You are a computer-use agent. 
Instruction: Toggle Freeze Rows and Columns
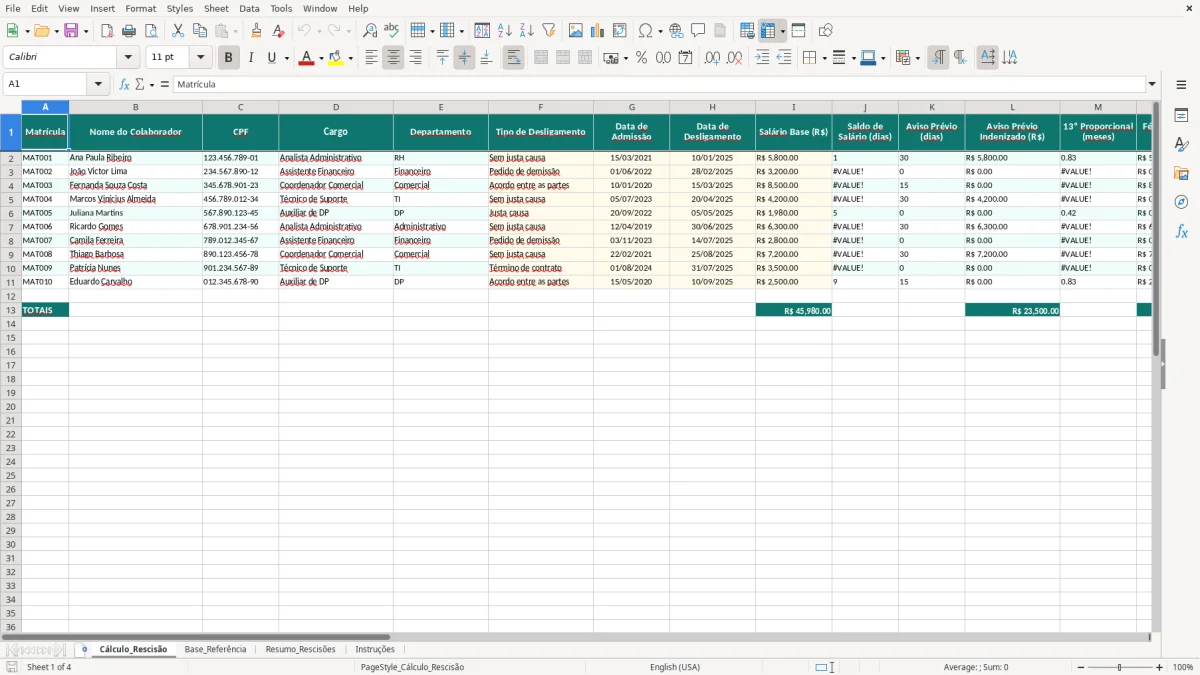click(x=768, y=31)
